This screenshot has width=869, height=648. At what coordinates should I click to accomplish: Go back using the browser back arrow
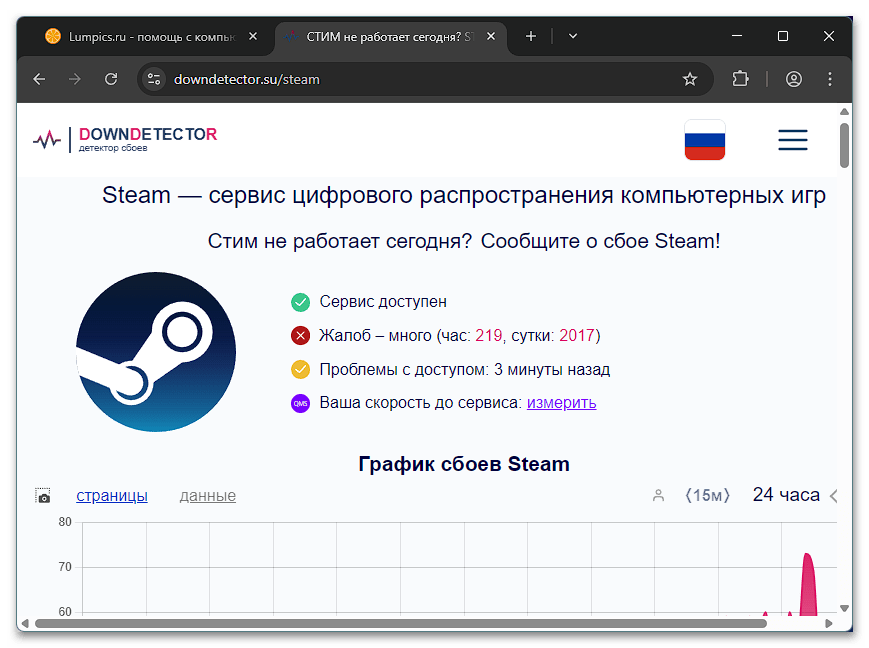(39, 79)
